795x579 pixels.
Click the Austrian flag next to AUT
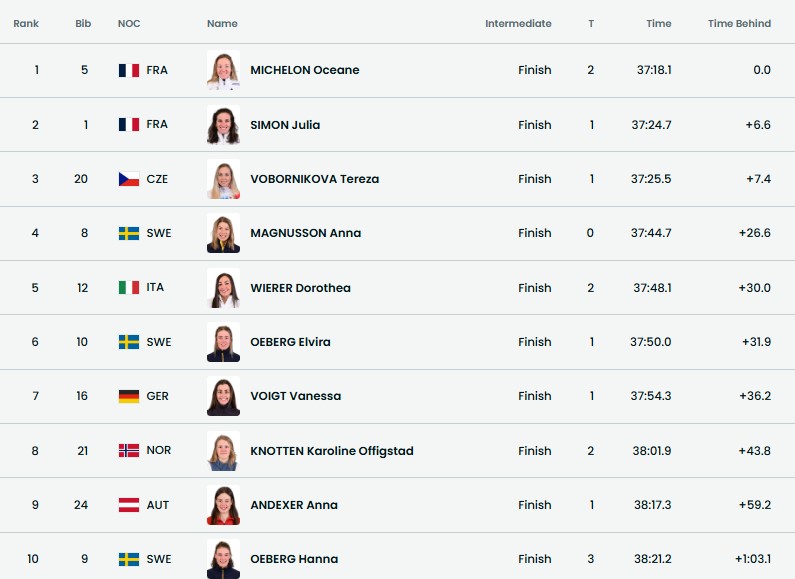(128, 505)
